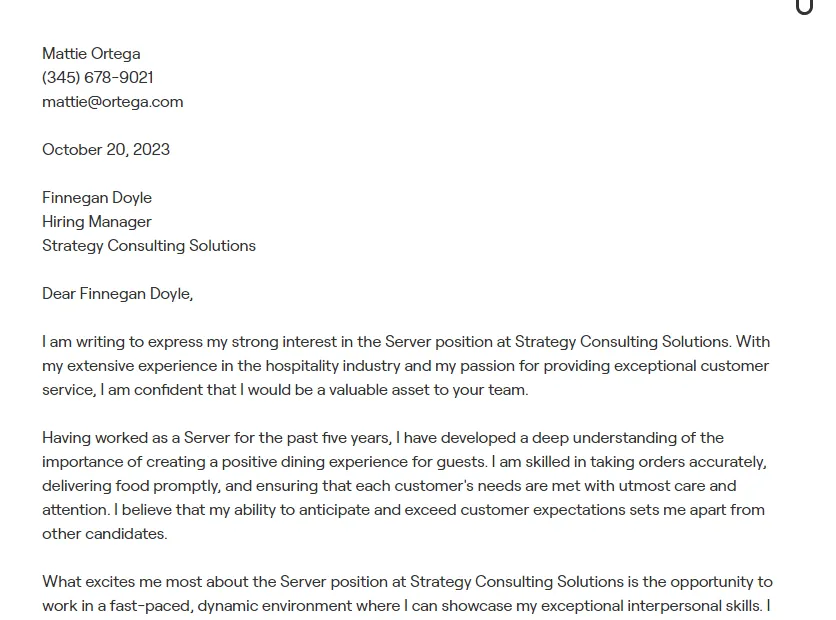The image size is (836, 620).
Task: Click the email mattie@ortega.com
Action: pyautogui.click(x=112, y=102)
